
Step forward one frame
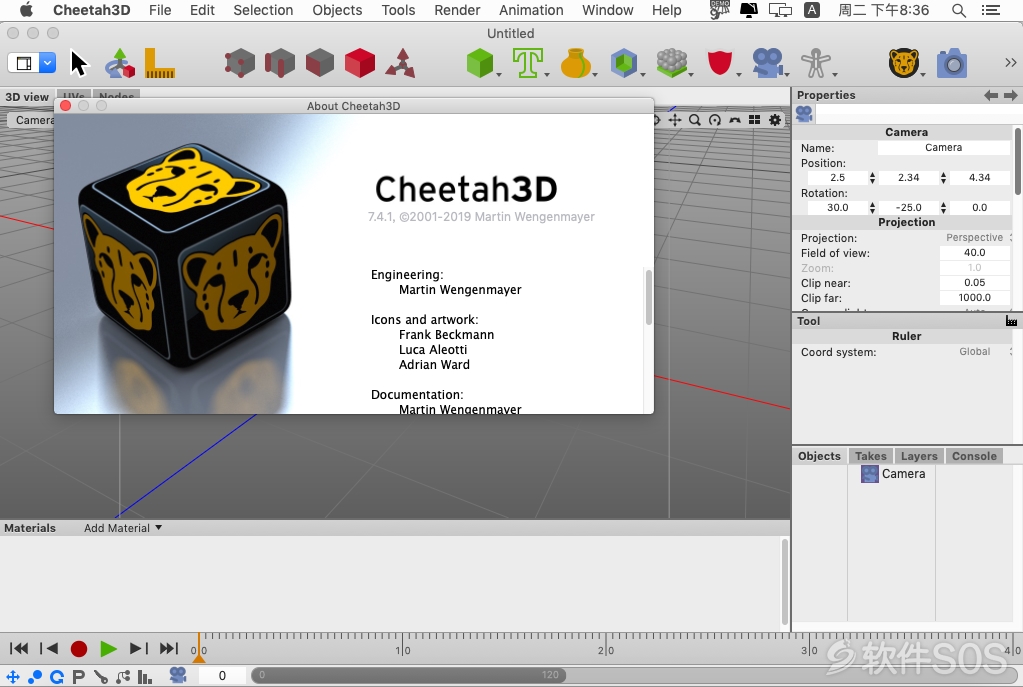click(138, 649)
